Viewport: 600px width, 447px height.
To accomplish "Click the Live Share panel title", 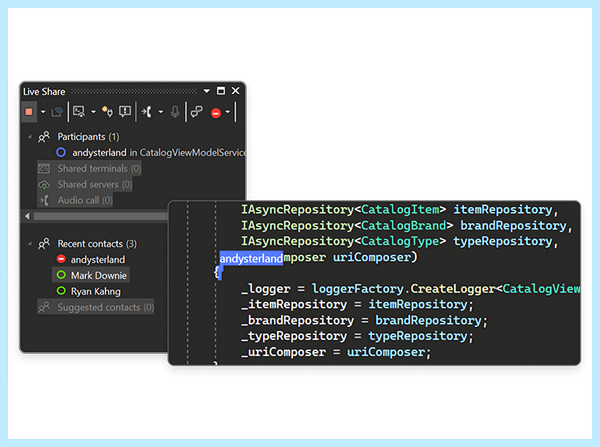I will 44,91.
